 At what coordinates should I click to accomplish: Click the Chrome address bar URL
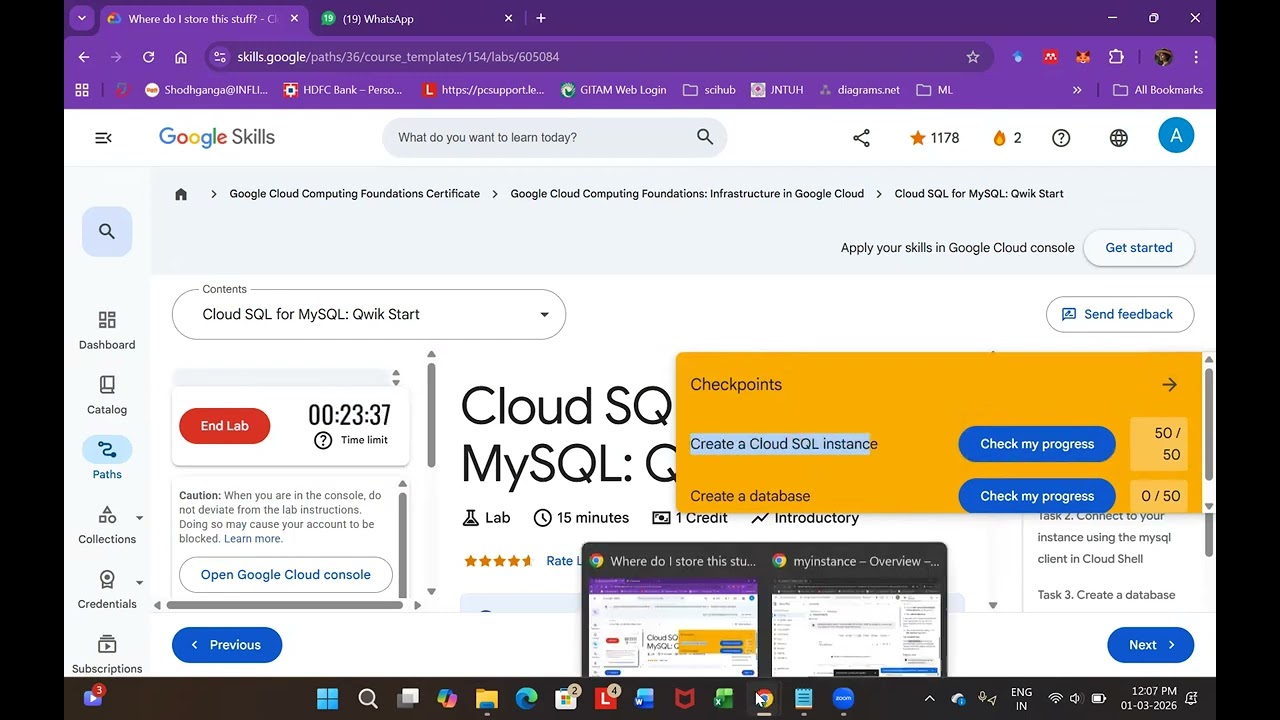click(x=398, y=57)
